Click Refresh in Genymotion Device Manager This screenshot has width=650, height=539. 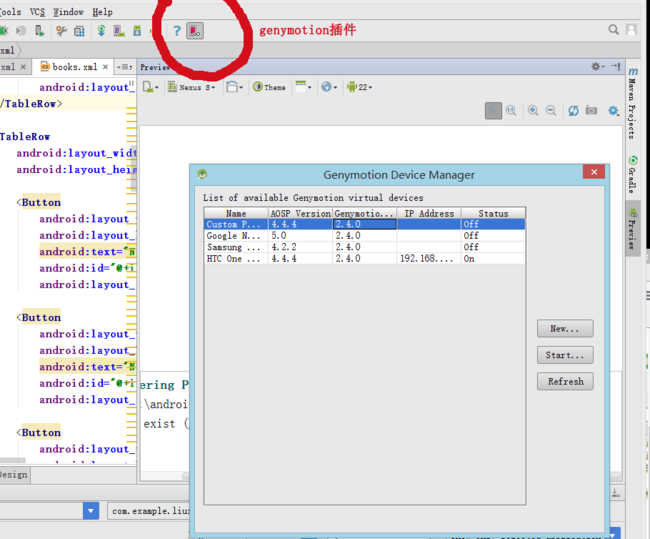pyautogui.click(x=565, y=381)
